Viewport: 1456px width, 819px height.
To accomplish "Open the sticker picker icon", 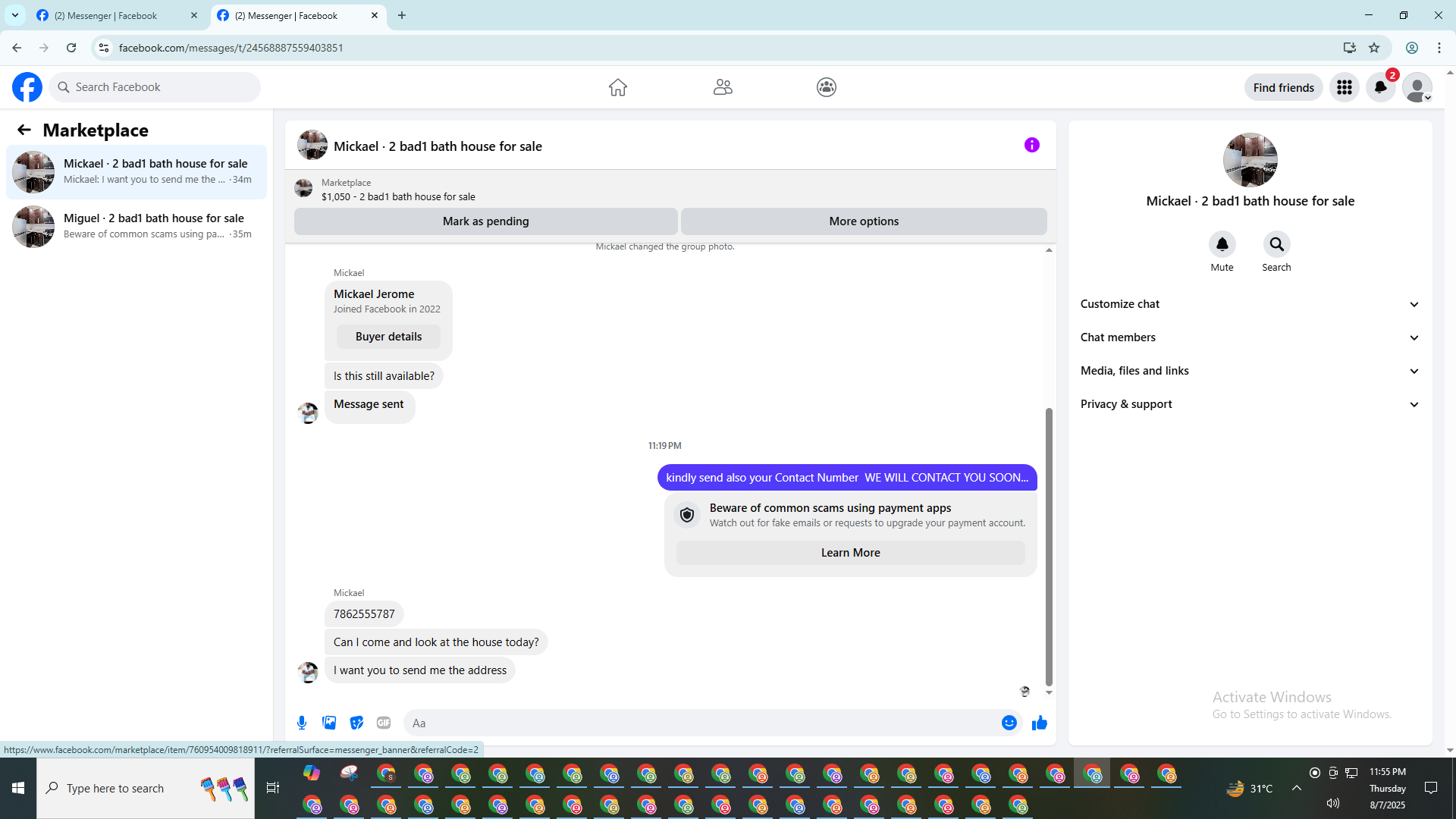I will [356, 723].
